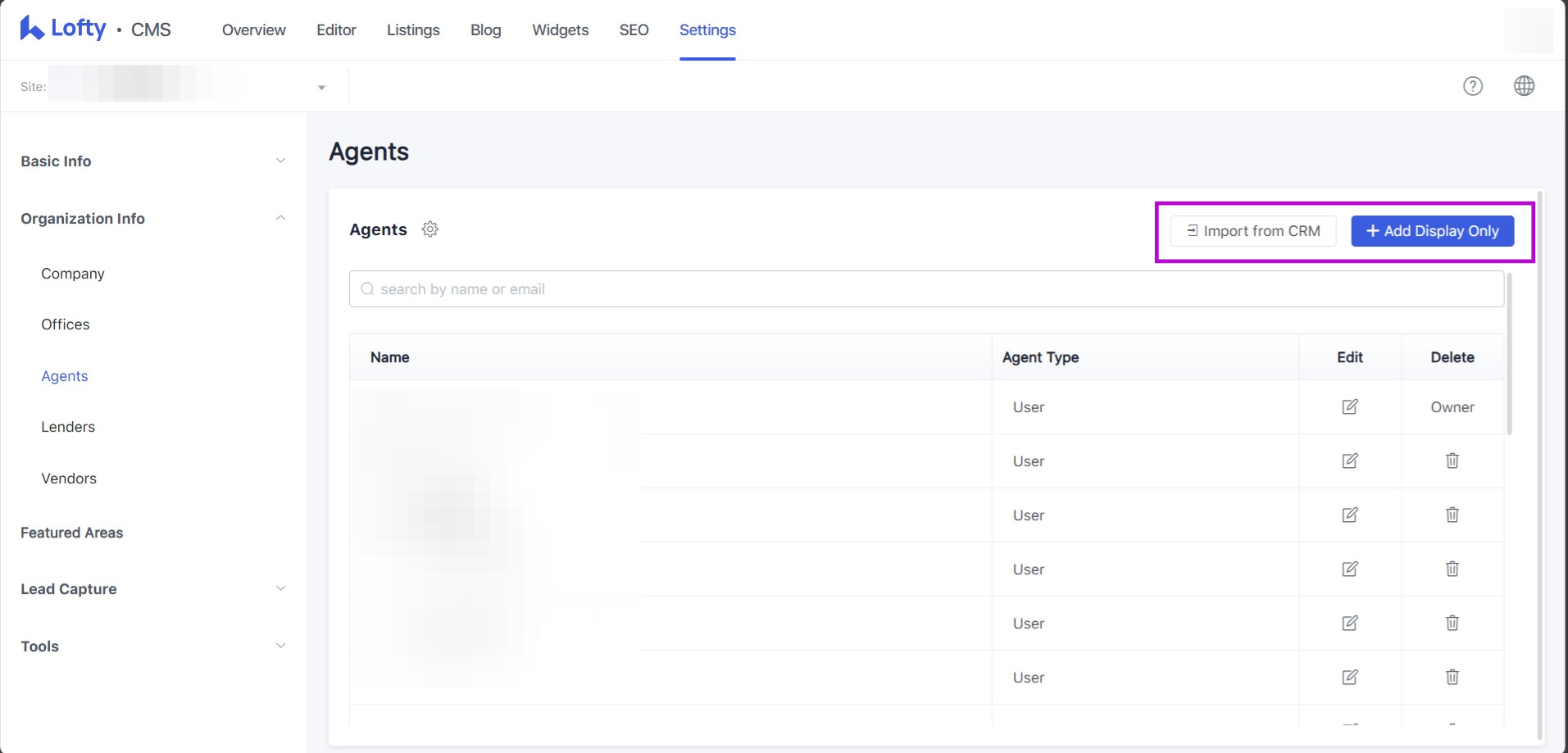The height and width of the screenshot is (753, 1568).
Task: Click edit icon for third agent row
Action: point(1349,515)
